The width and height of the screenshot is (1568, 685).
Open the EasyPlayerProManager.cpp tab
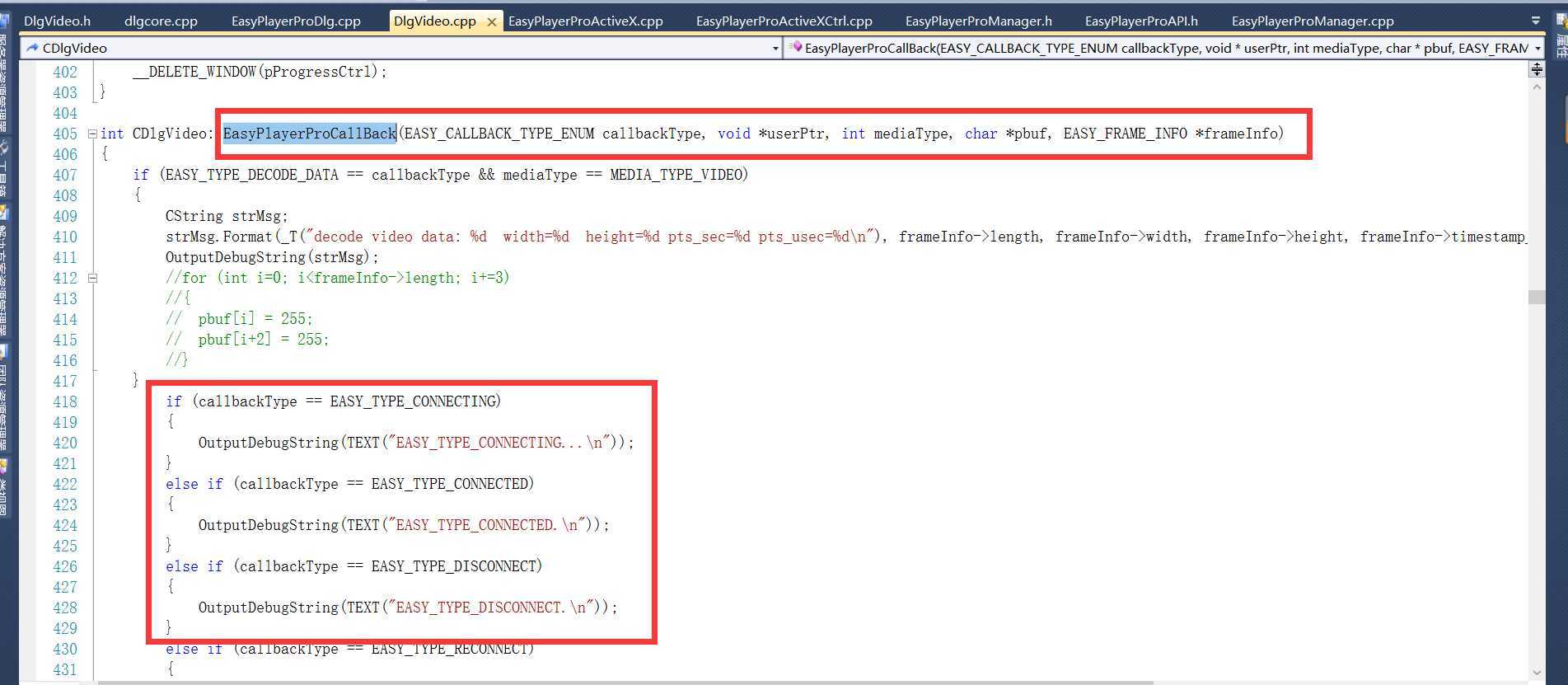click(1313, 21)
